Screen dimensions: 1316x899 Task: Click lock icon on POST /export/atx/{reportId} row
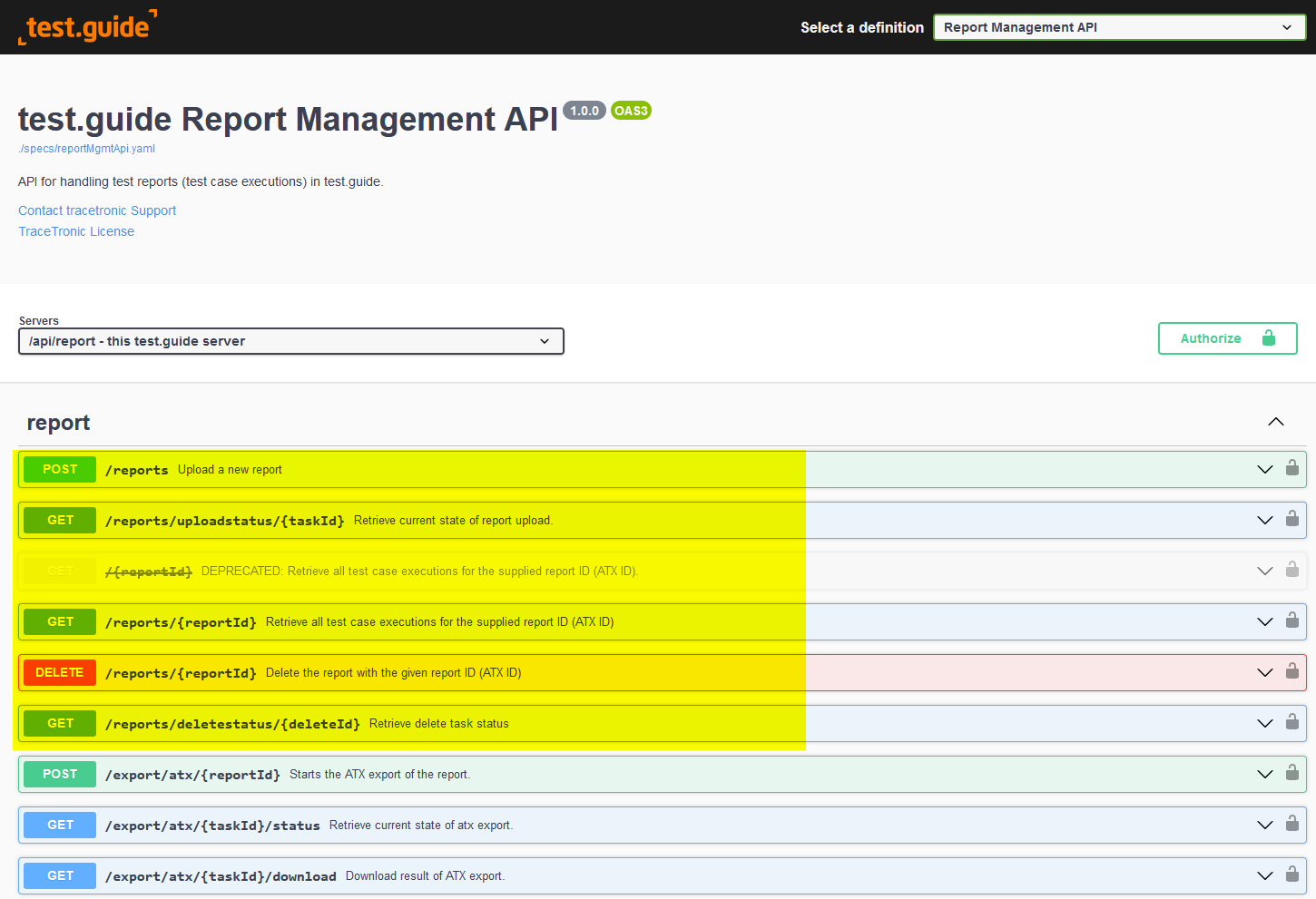pos(1291,773)
